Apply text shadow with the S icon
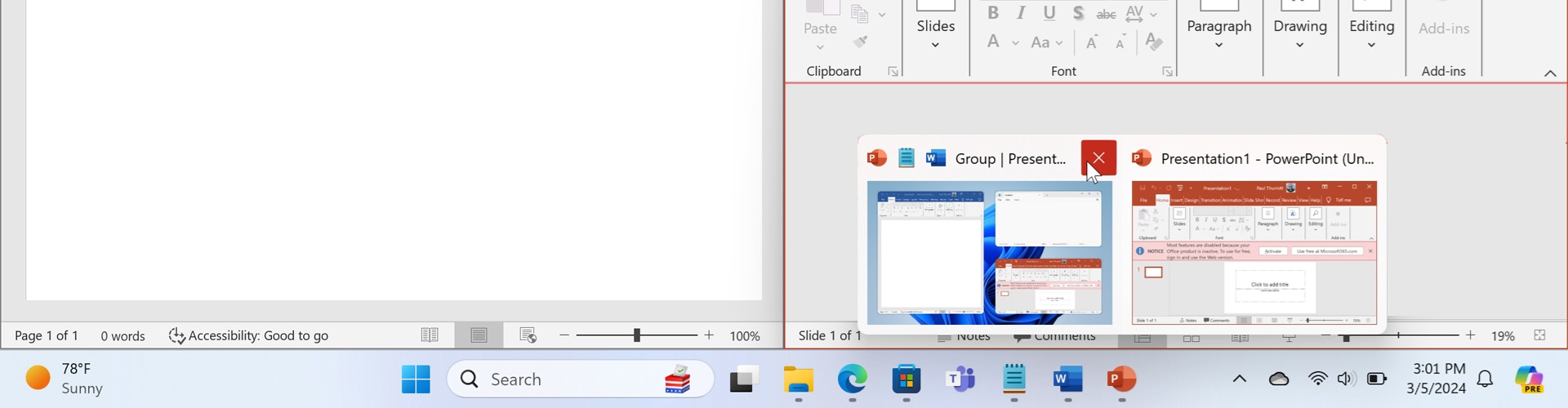Image resolution: width=1568 pixels, height=408 pixels. click(1078, 13)
